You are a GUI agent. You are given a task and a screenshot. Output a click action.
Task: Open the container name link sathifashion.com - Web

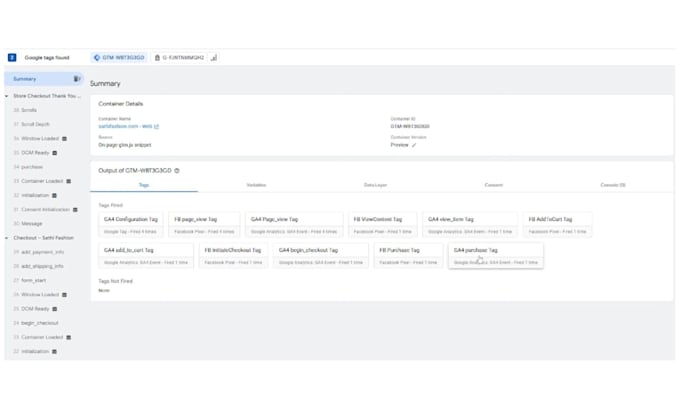125,126
